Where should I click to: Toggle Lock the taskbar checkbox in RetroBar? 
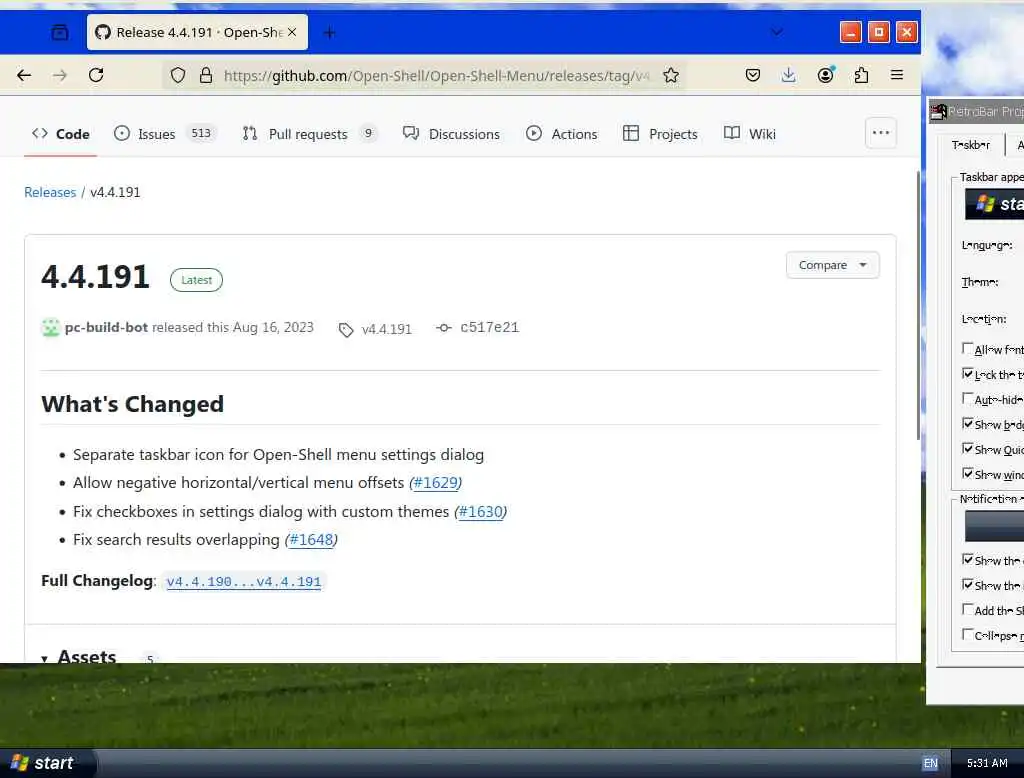tap(967, 374)
